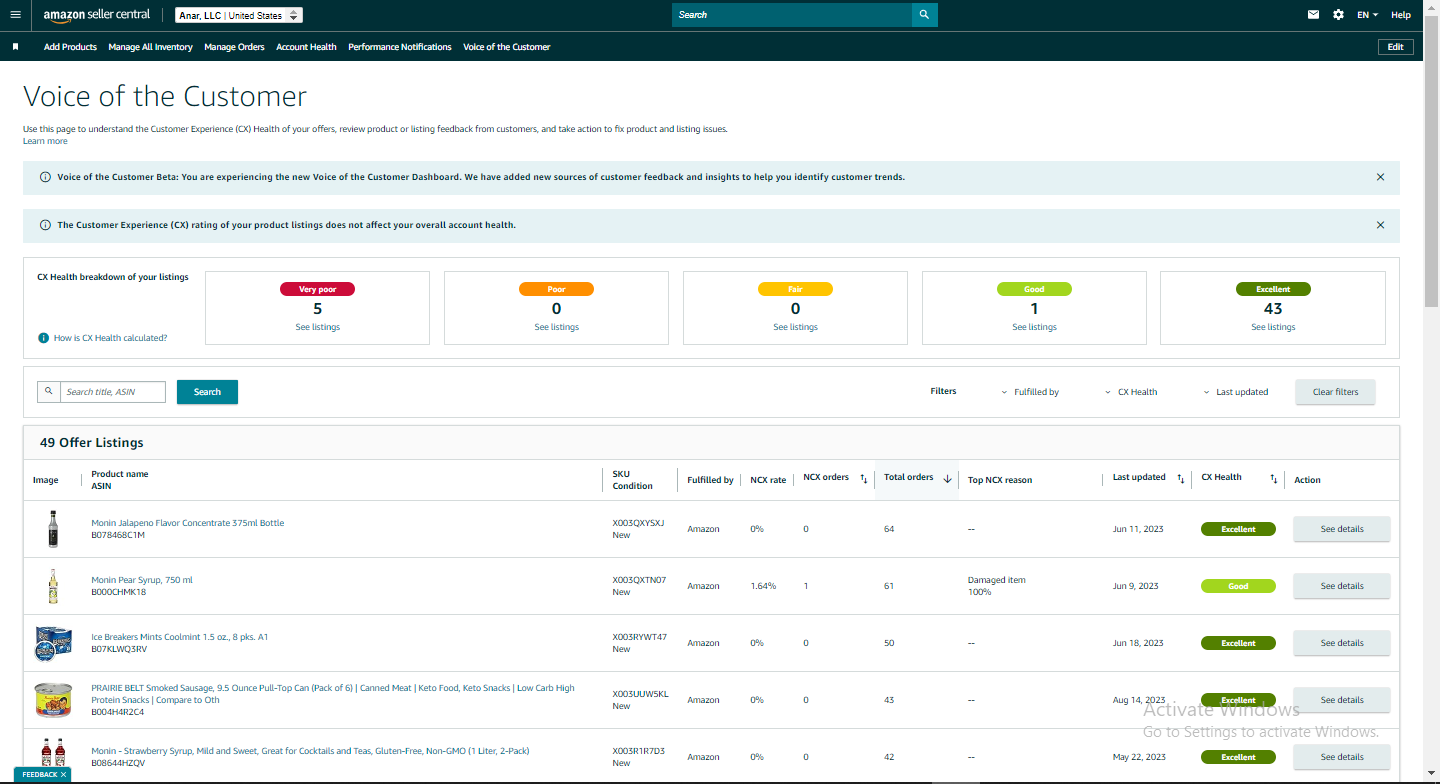
Task: Click the bookmark icon in navigation bar
Action: [16, 47]
